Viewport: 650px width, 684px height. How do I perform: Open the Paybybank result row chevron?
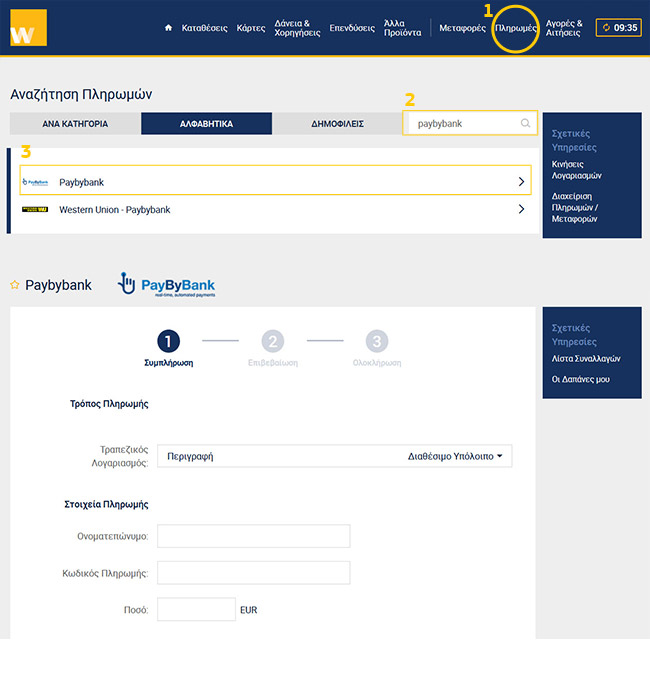click(521, 182)
